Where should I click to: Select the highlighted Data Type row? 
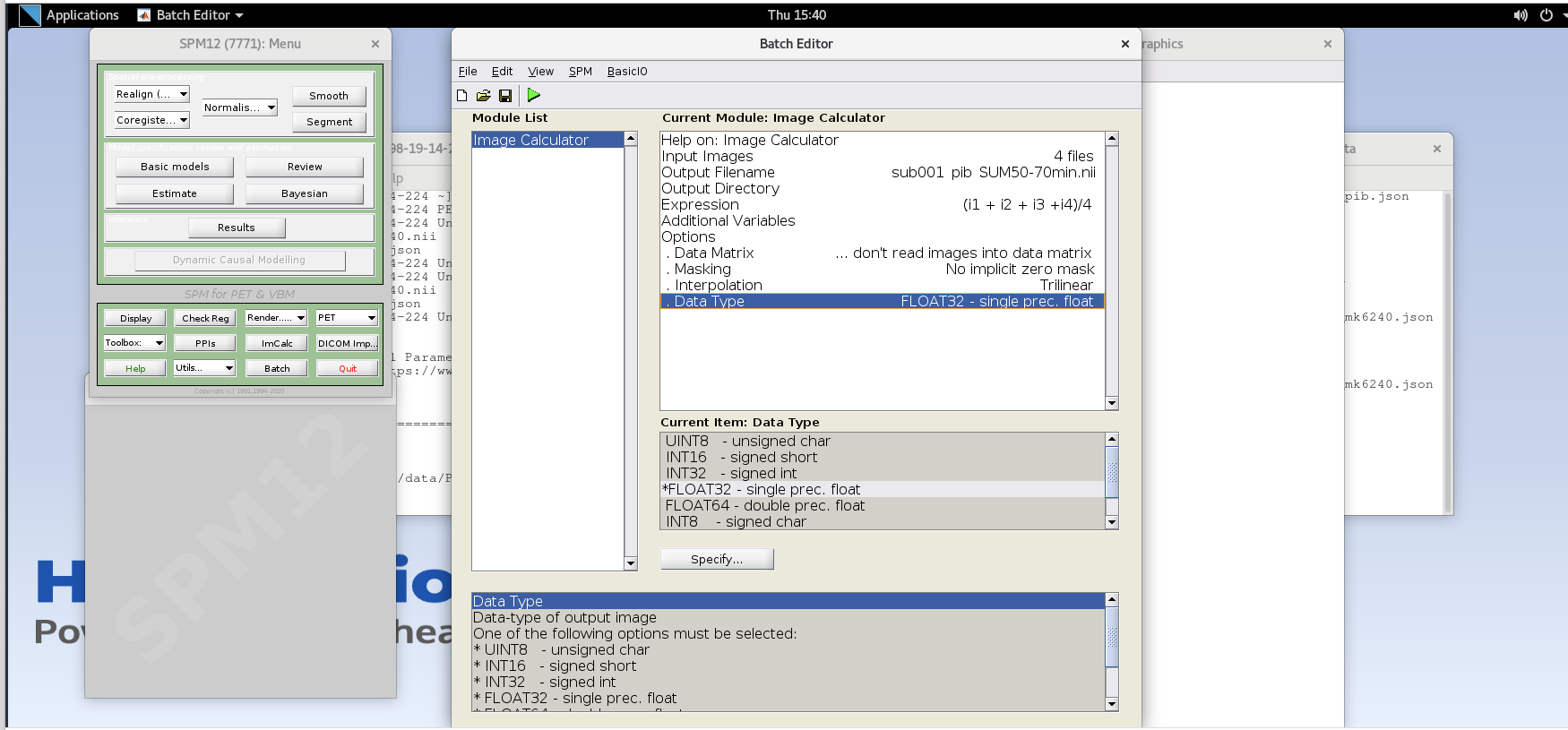(883, 301)
